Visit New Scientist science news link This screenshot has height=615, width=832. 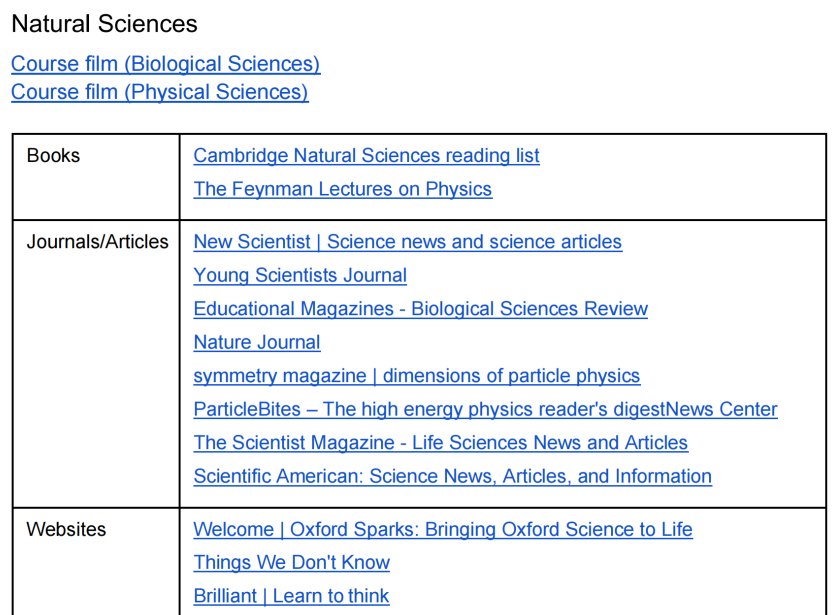coord(408,241)
